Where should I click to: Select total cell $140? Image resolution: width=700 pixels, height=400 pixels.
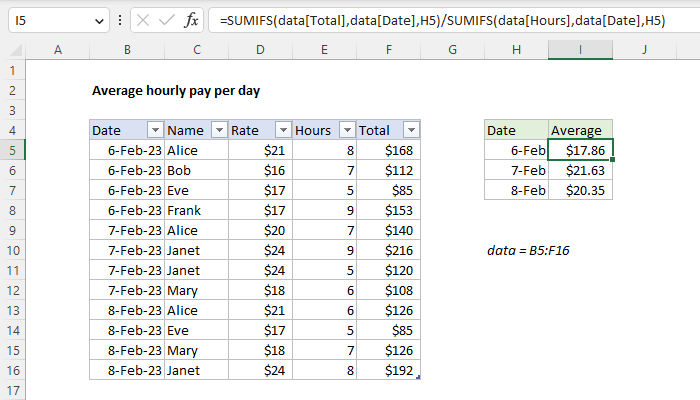(x=388, y=230)
